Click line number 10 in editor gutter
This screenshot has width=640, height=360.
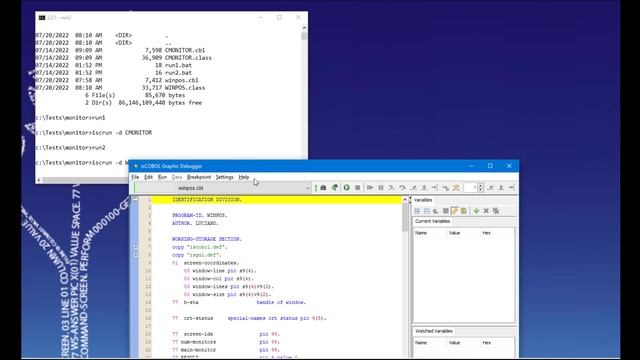point(148,271)
